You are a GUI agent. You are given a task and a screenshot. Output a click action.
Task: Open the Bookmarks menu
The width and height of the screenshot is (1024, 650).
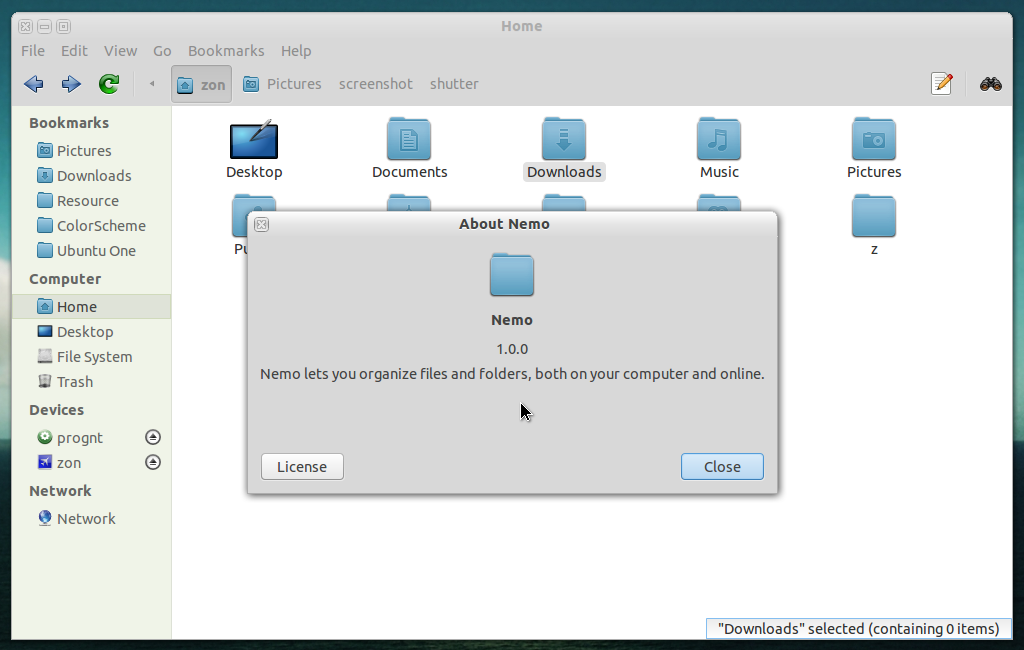pyautogui.click(x=226, y=51)
